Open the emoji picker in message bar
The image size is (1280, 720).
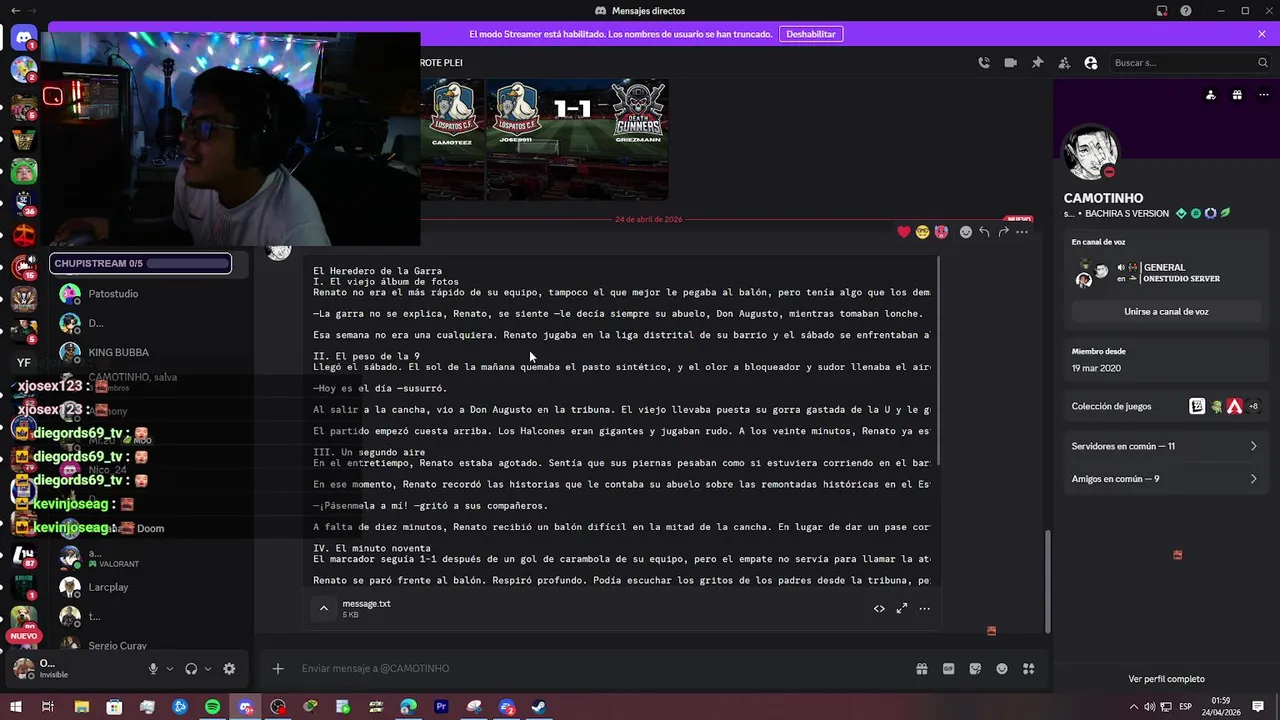click(x=1002, y=669)
